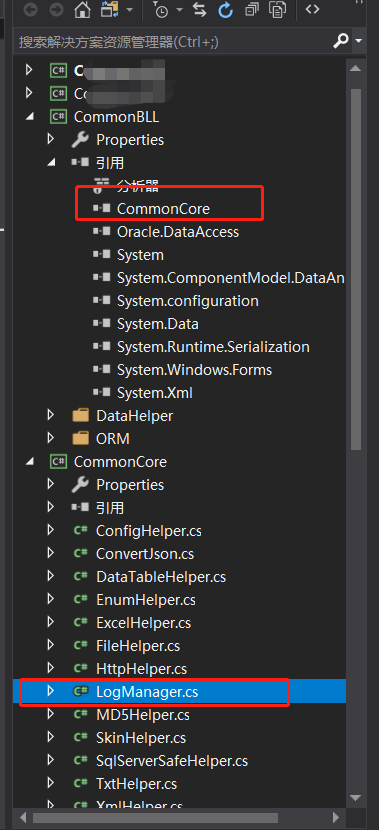Image resolution: width=379 pixels, height=830 pixels.
Task: Expand the 引用 node under CommonCore
Action: 51,507
